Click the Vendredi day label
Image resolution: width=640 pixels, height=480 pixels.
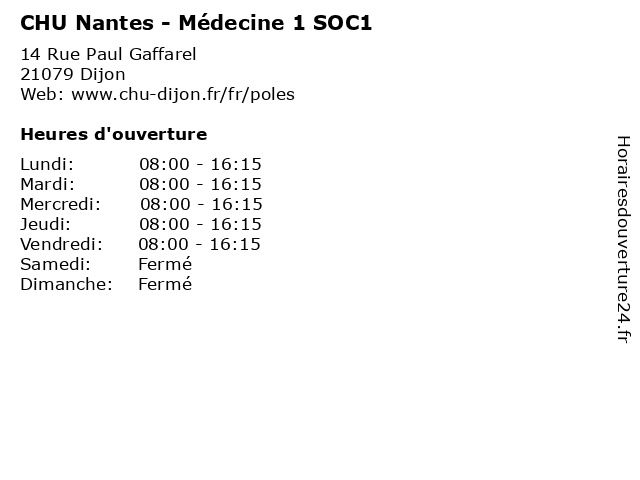click(62, 244)
